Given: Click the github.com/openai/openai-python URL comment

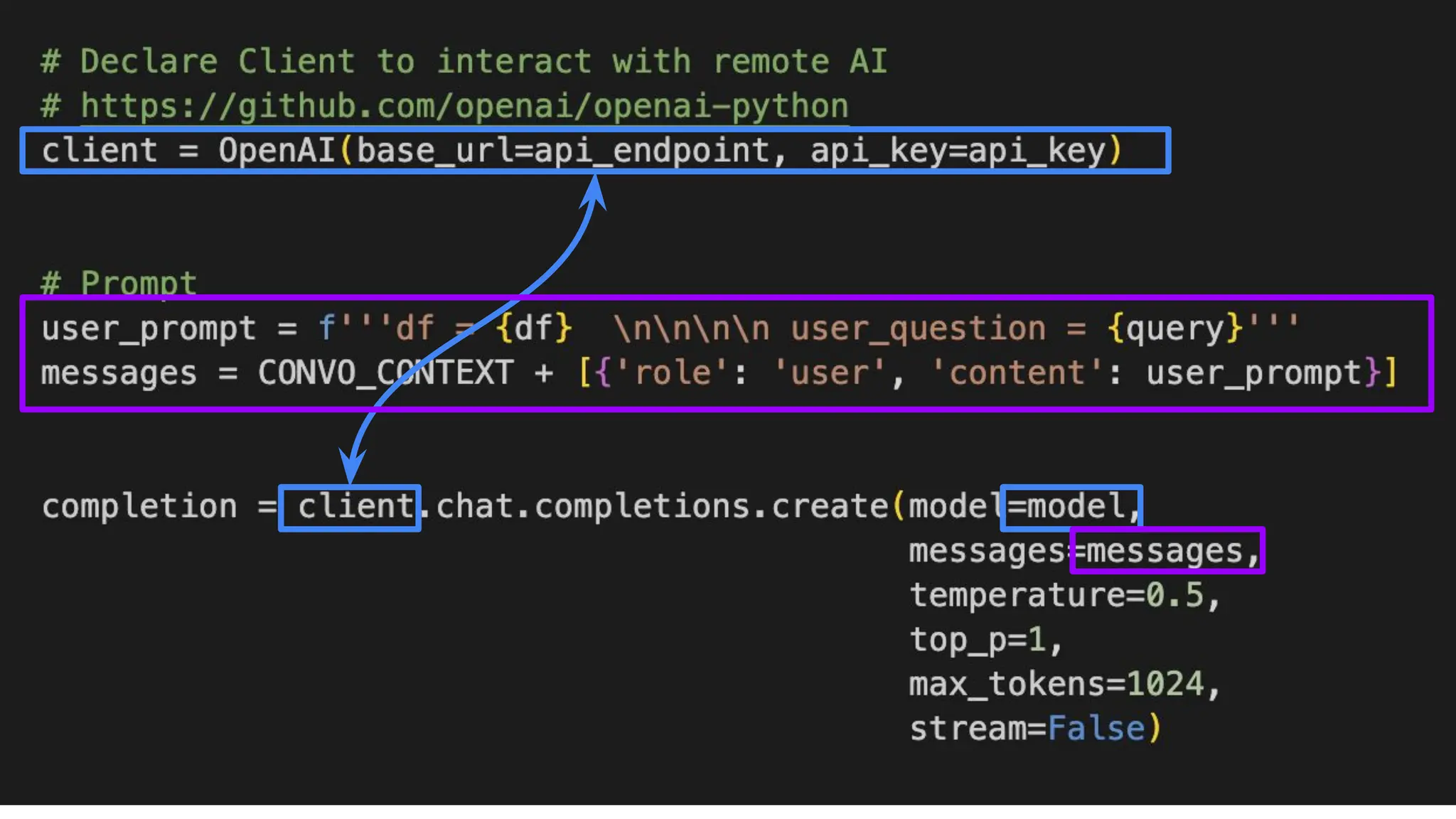Looking at the screenshot, I should click(464, 107).
